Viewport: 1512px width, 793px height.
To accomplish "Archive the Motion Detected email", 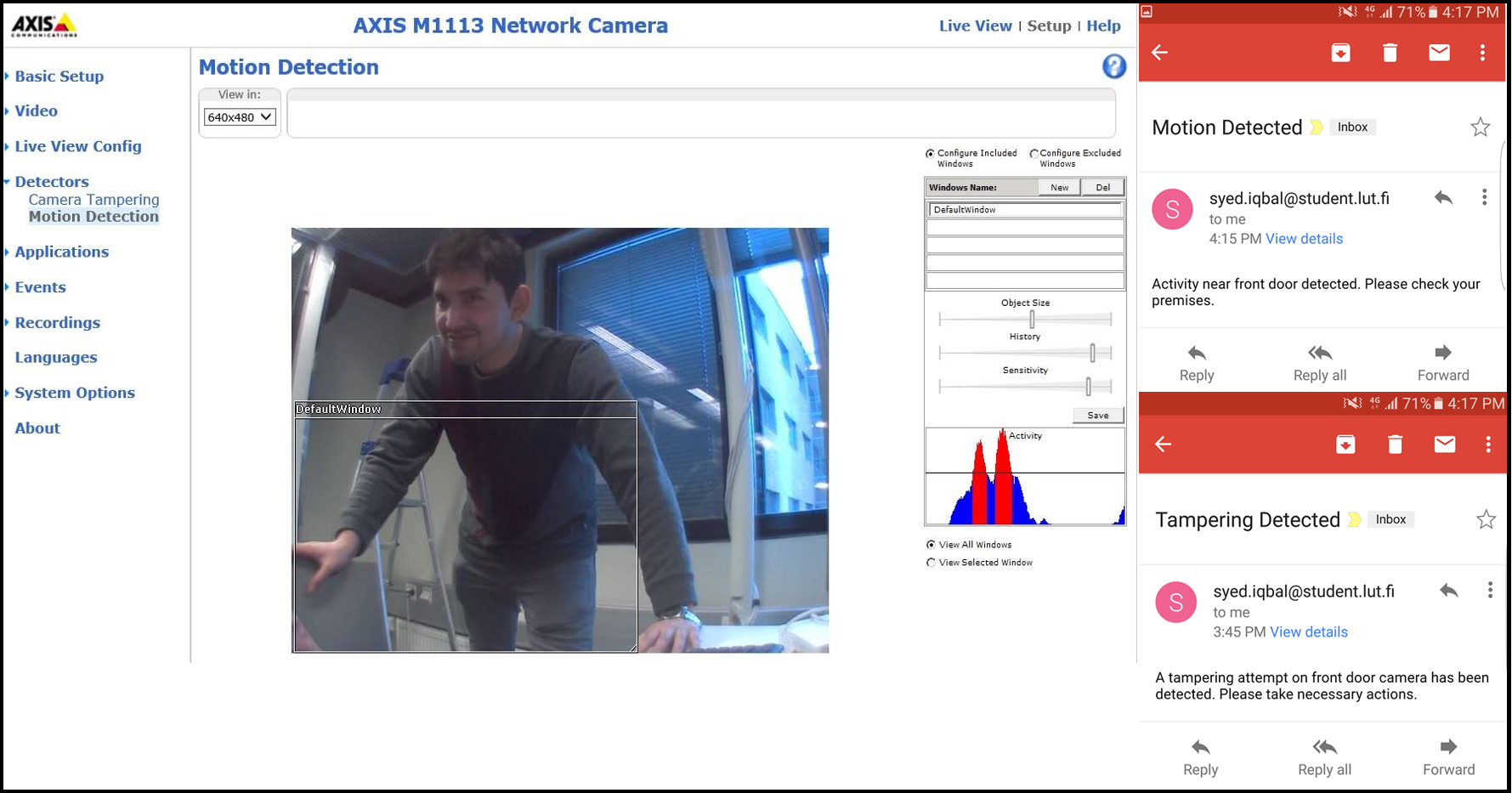I will coord(1340,53).
